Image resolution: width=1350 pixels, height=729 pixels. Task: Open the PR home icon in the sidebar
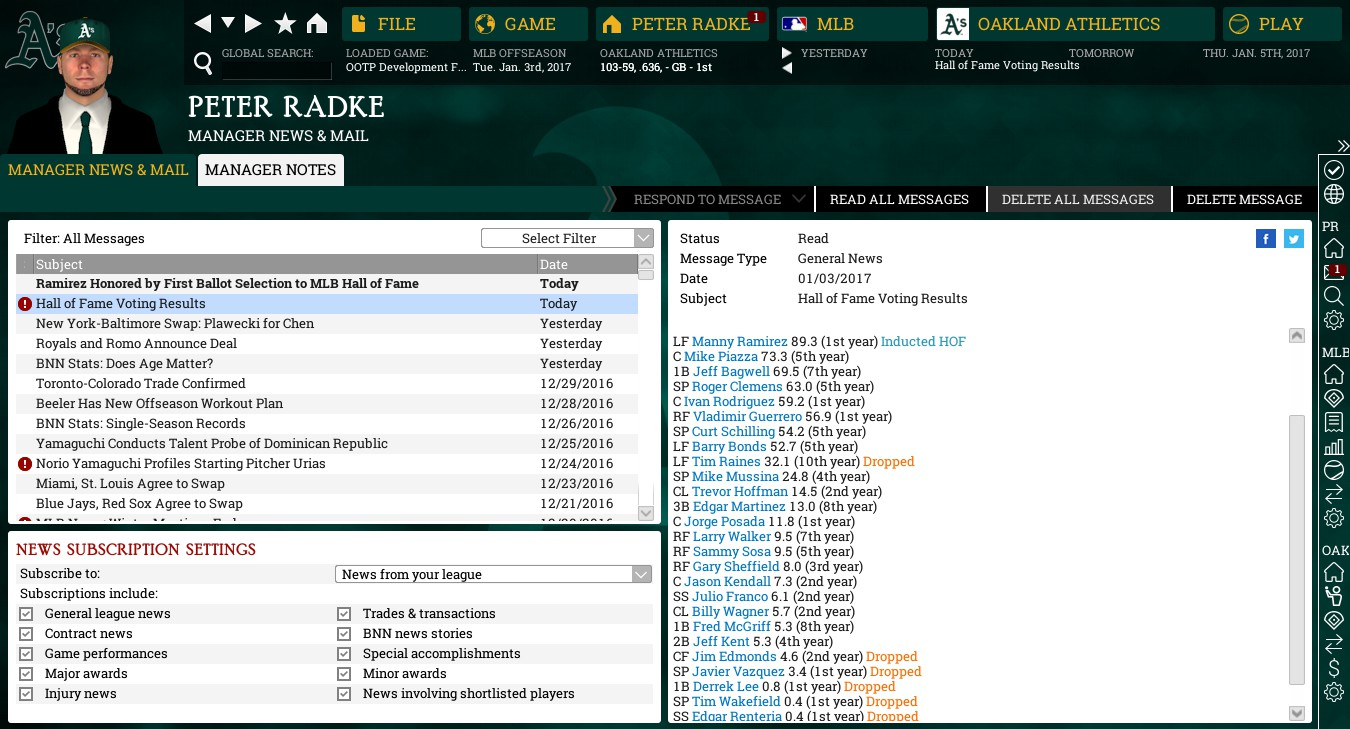[1334, 248]
